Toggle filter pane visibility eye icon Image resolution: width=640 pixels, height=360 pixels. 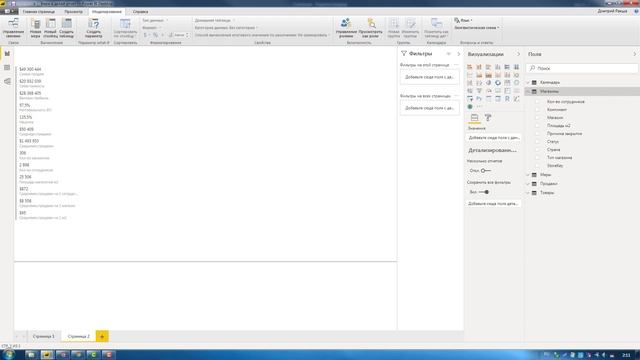(x=449, y=54)
